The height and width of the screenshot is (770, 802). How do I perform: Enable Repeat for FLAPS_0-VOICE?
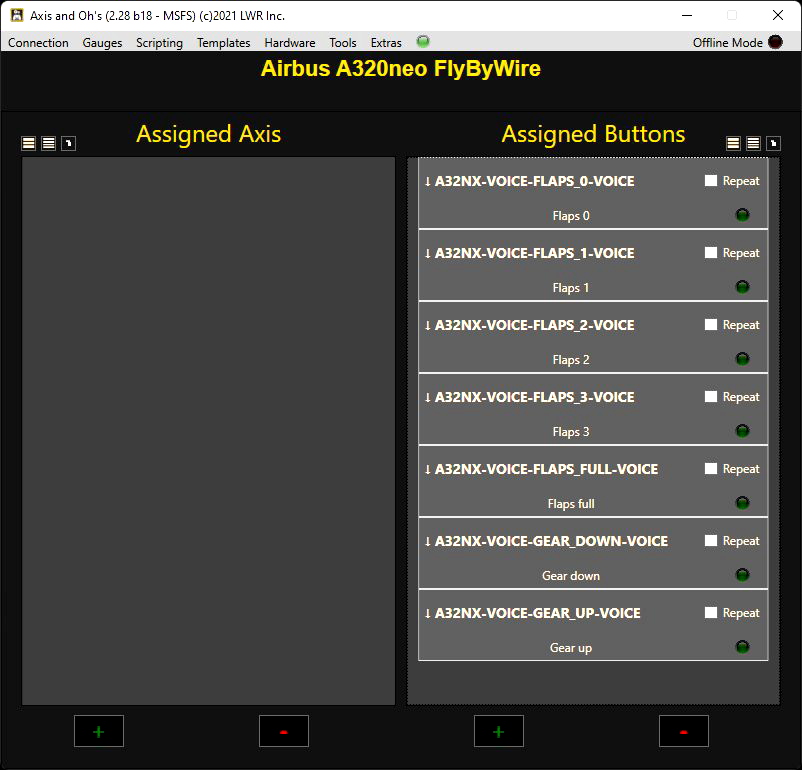click(710, 181)
